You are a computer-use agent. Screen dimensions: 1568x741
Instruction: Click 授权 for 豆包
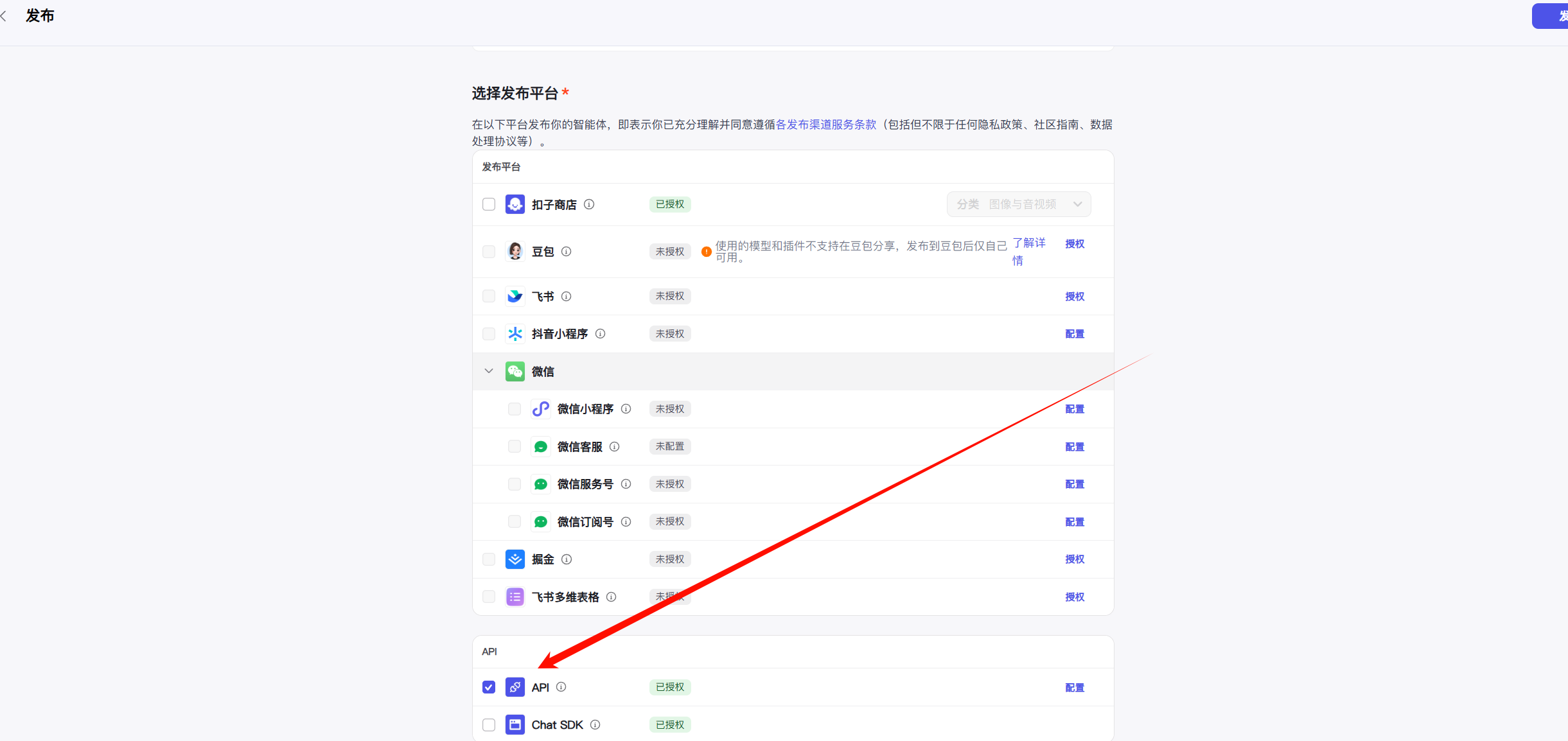tap(1075, 244)
